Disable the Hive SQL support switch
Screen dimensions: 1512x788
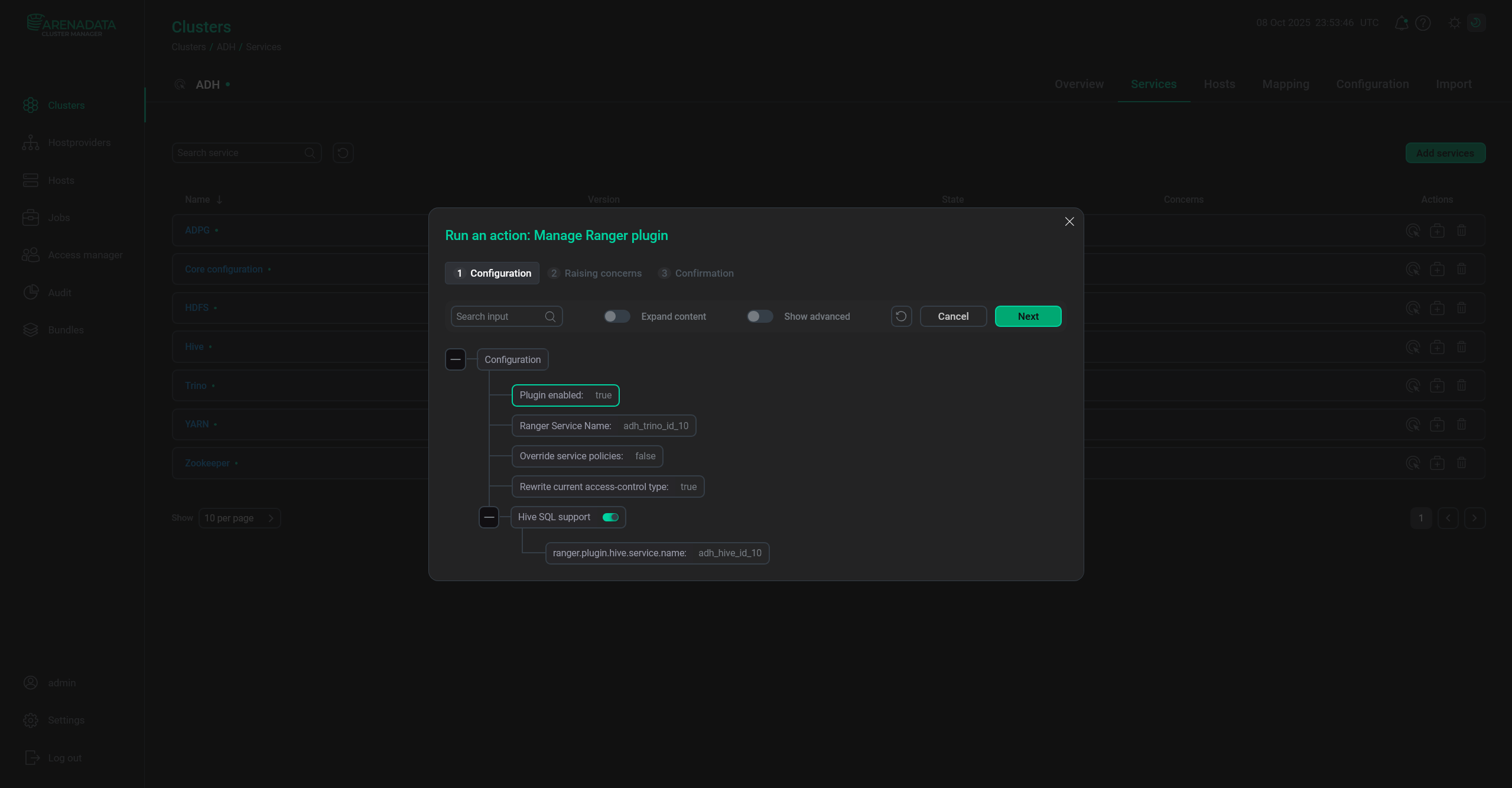(x=610, y=517)
